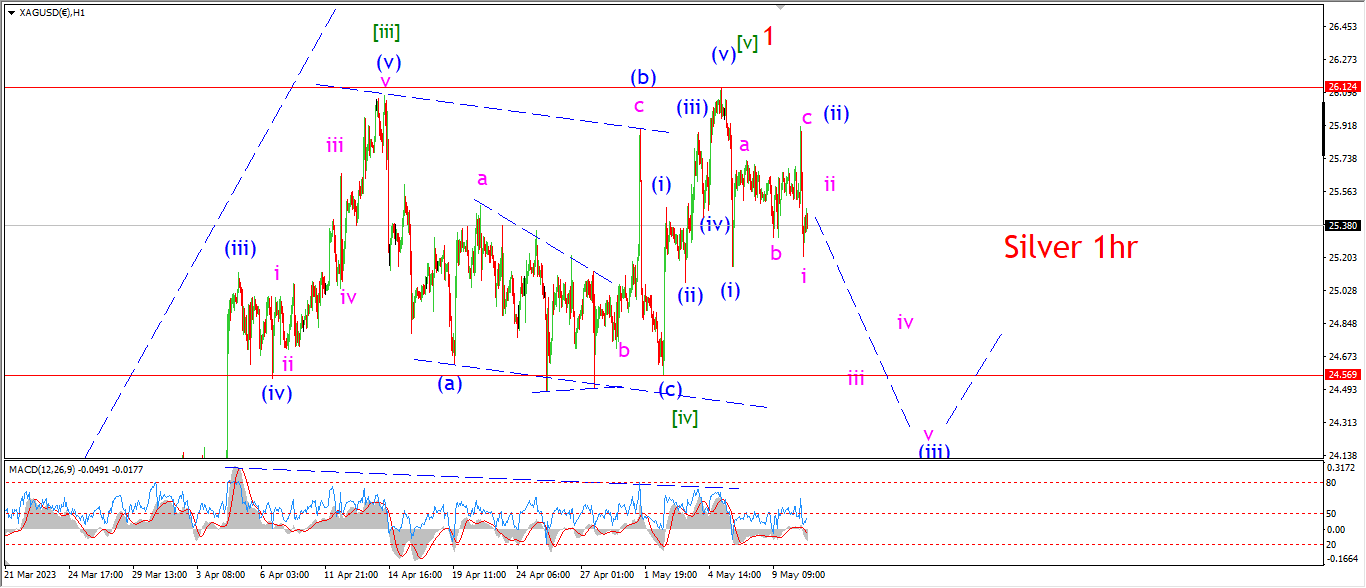Viewport: 1366px width, 588px height.
Task: Click the MACD 80 level on indicator scale
Action: tap(1333, 483)
